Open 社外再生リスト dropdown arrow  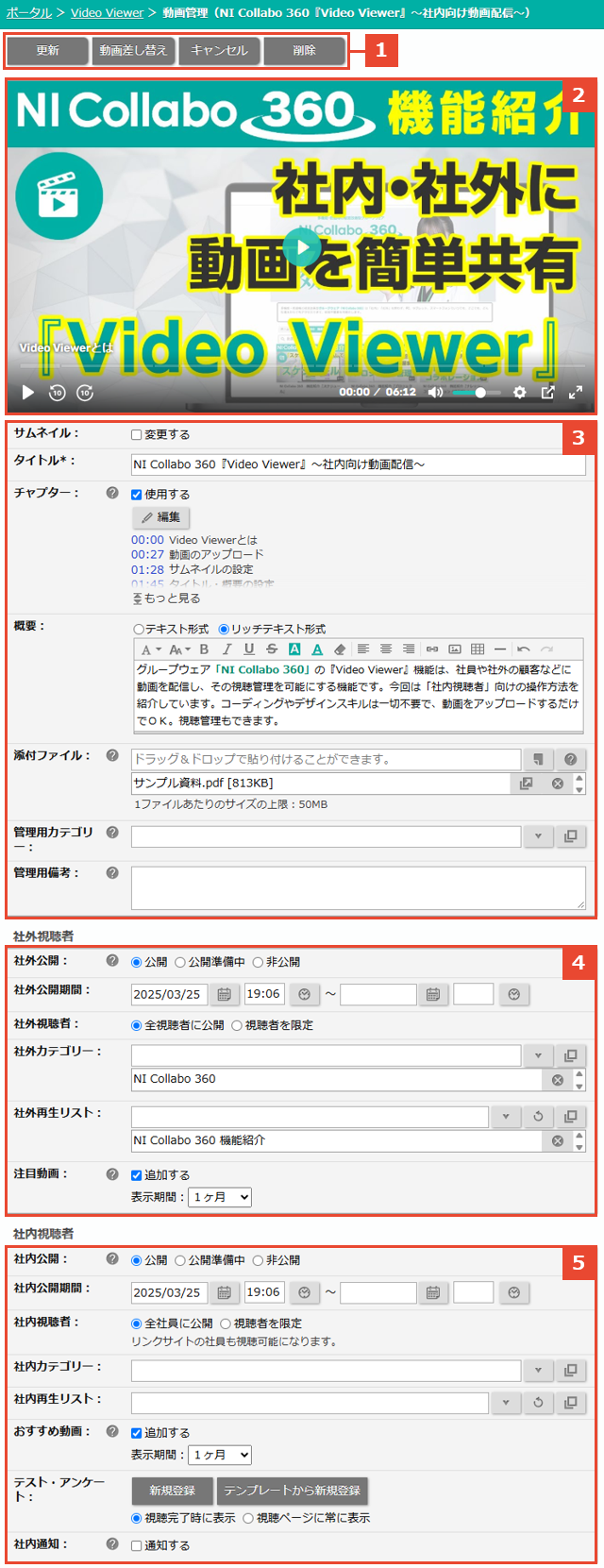[506, 1117]
